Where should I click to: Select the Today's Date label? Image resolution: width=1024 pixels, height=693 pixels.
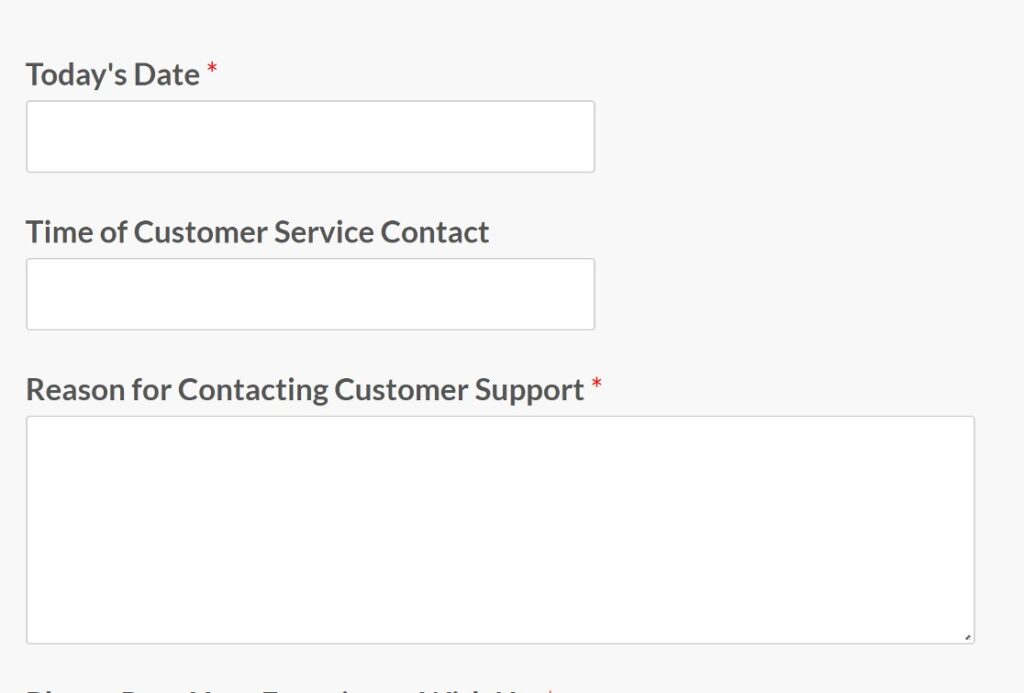(x=113, y=74)
